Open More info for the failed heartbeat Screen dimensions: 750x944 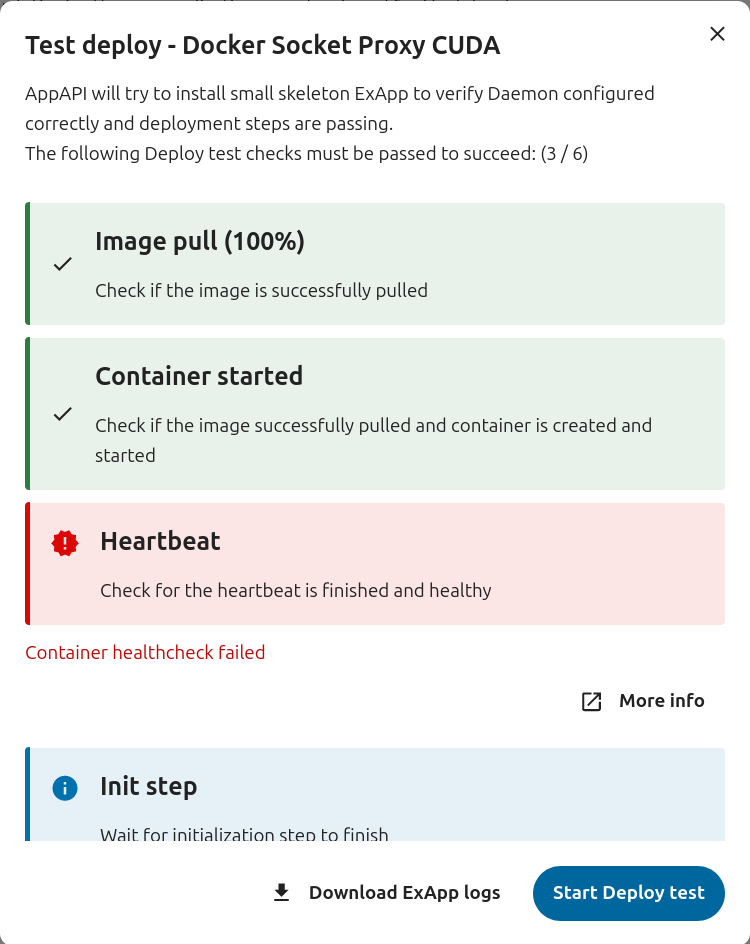[661, 701]
